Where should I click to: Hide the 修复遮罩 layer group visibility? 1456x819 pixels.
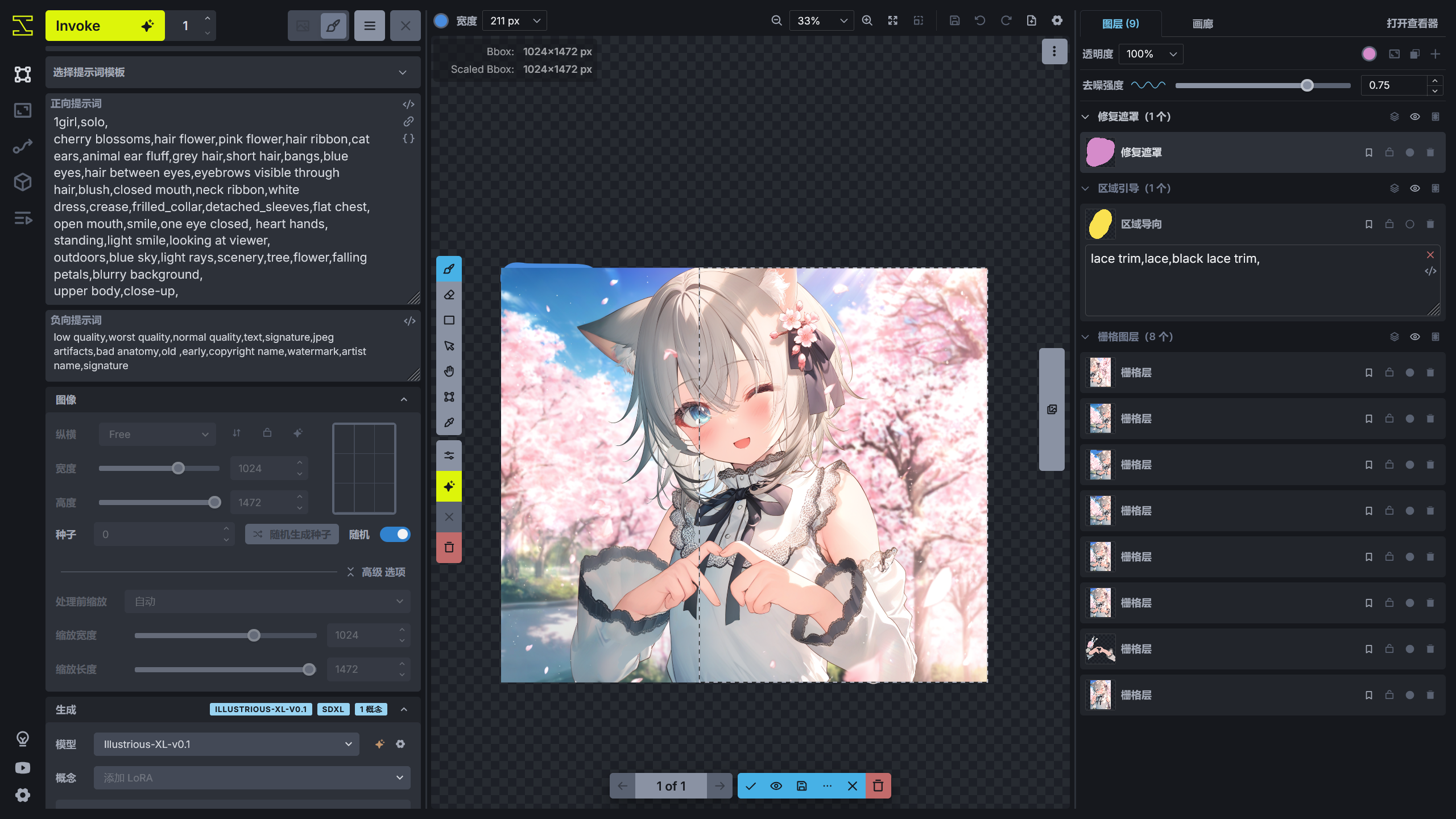1415,116
